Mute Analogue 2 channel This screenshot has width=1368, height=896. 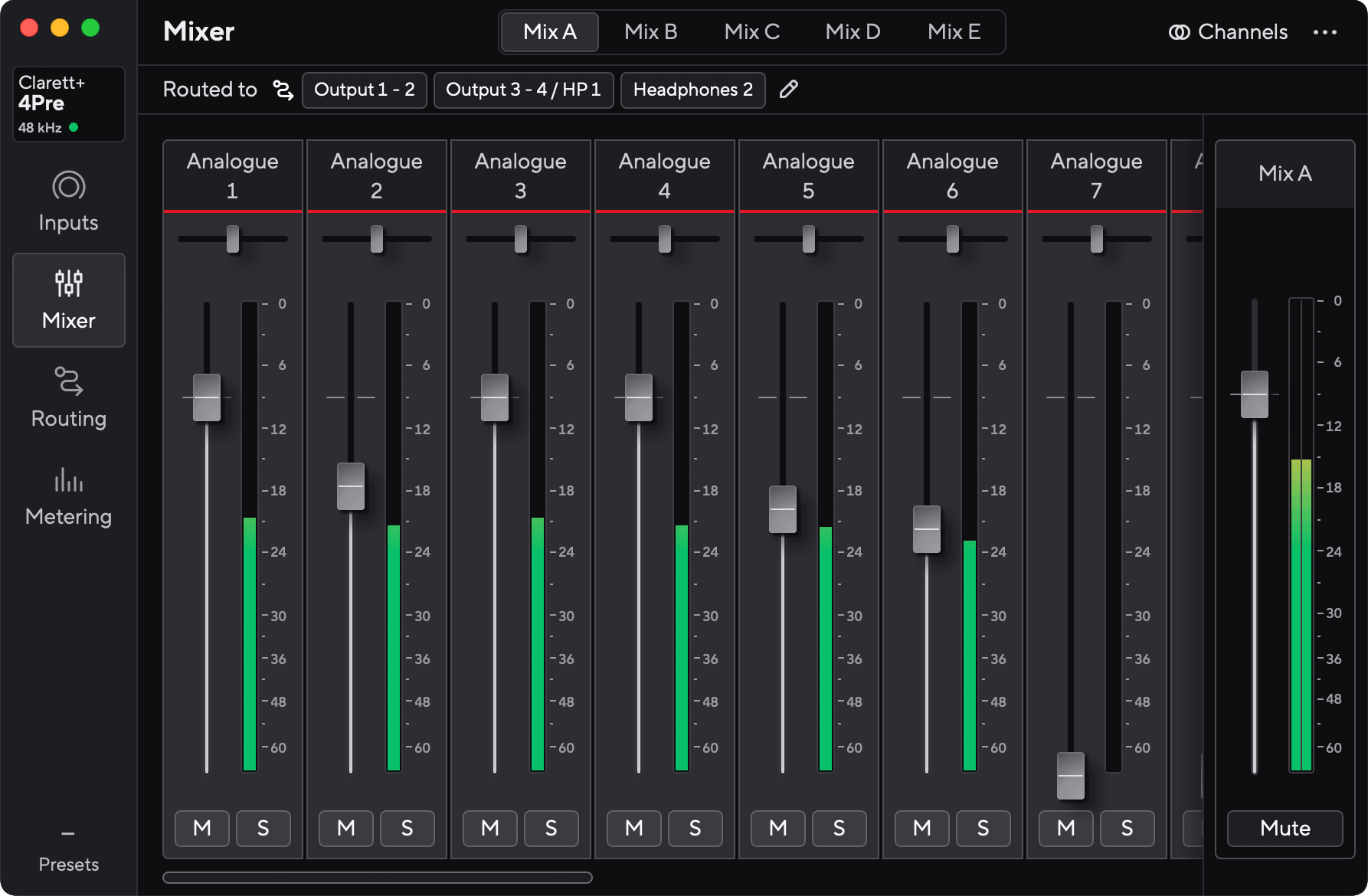pos(346,828)
